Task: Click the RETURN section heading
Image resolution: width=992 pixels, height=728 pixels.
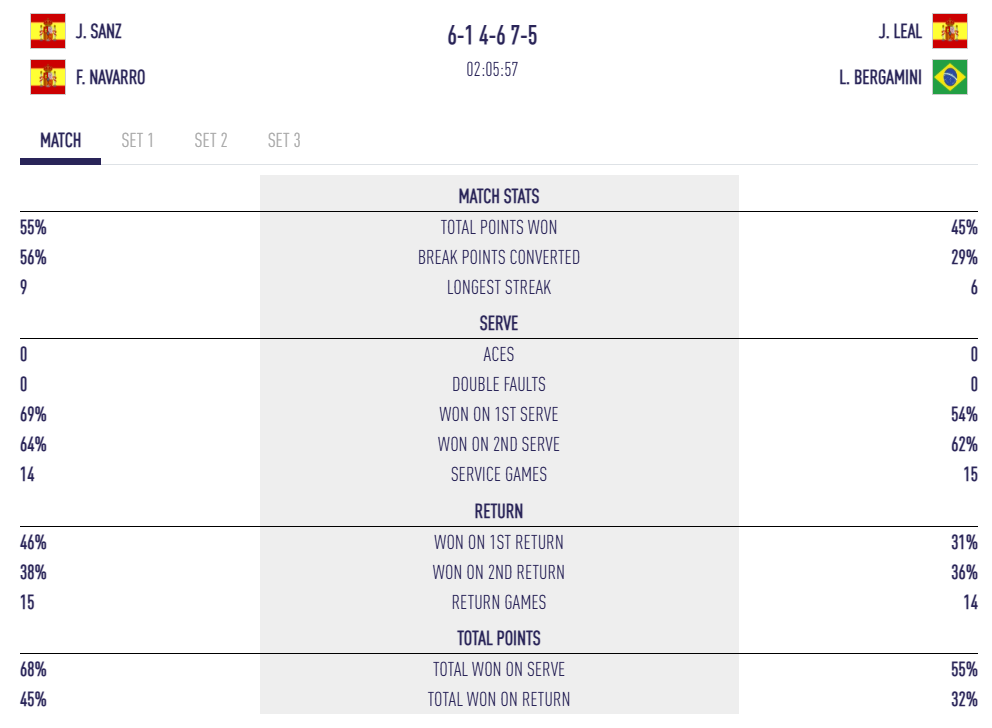Action: tap(498, 512)
